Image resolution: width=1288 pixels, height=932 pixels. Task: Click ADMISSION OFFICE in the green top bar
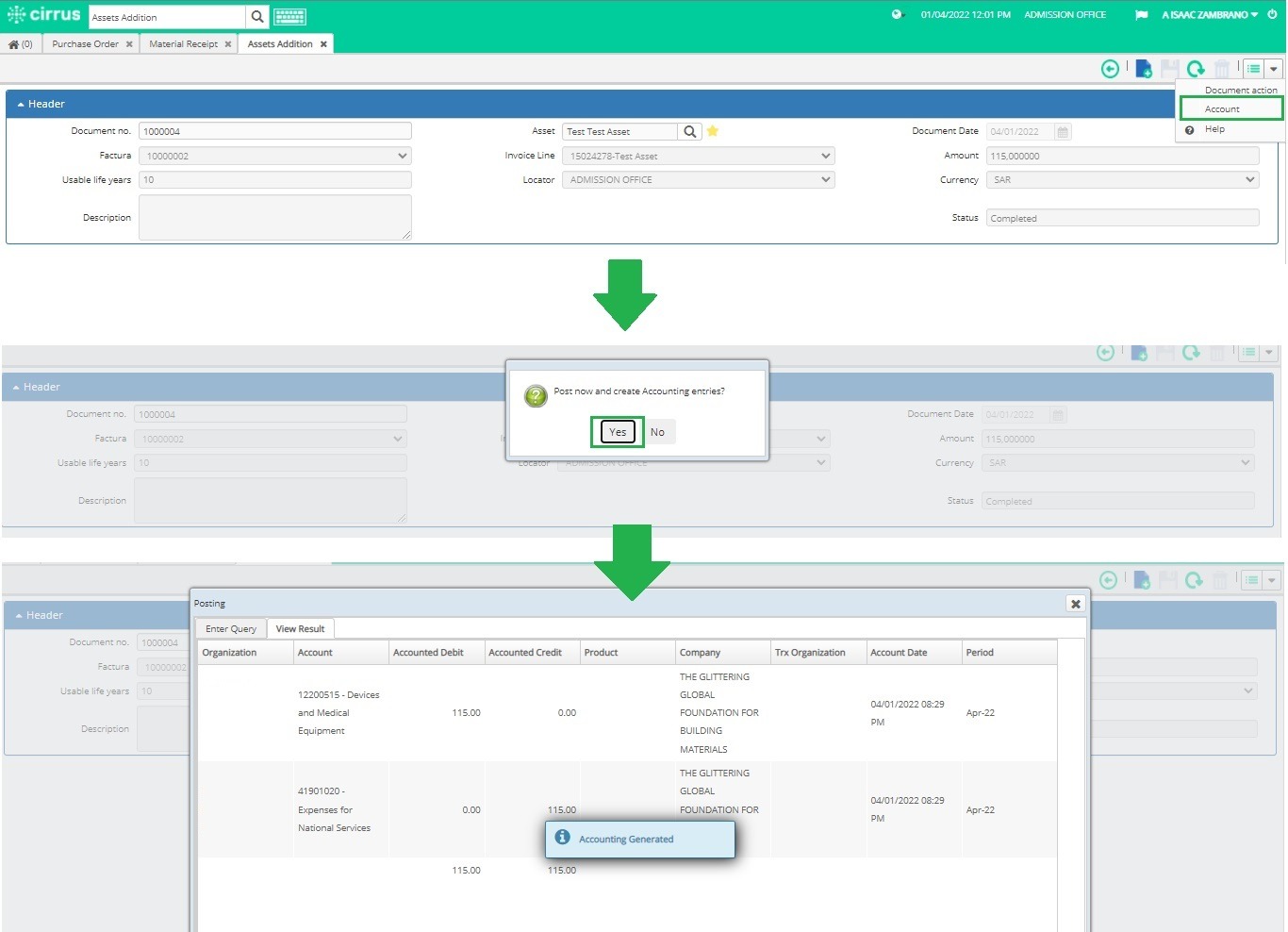click(1065, 15)
